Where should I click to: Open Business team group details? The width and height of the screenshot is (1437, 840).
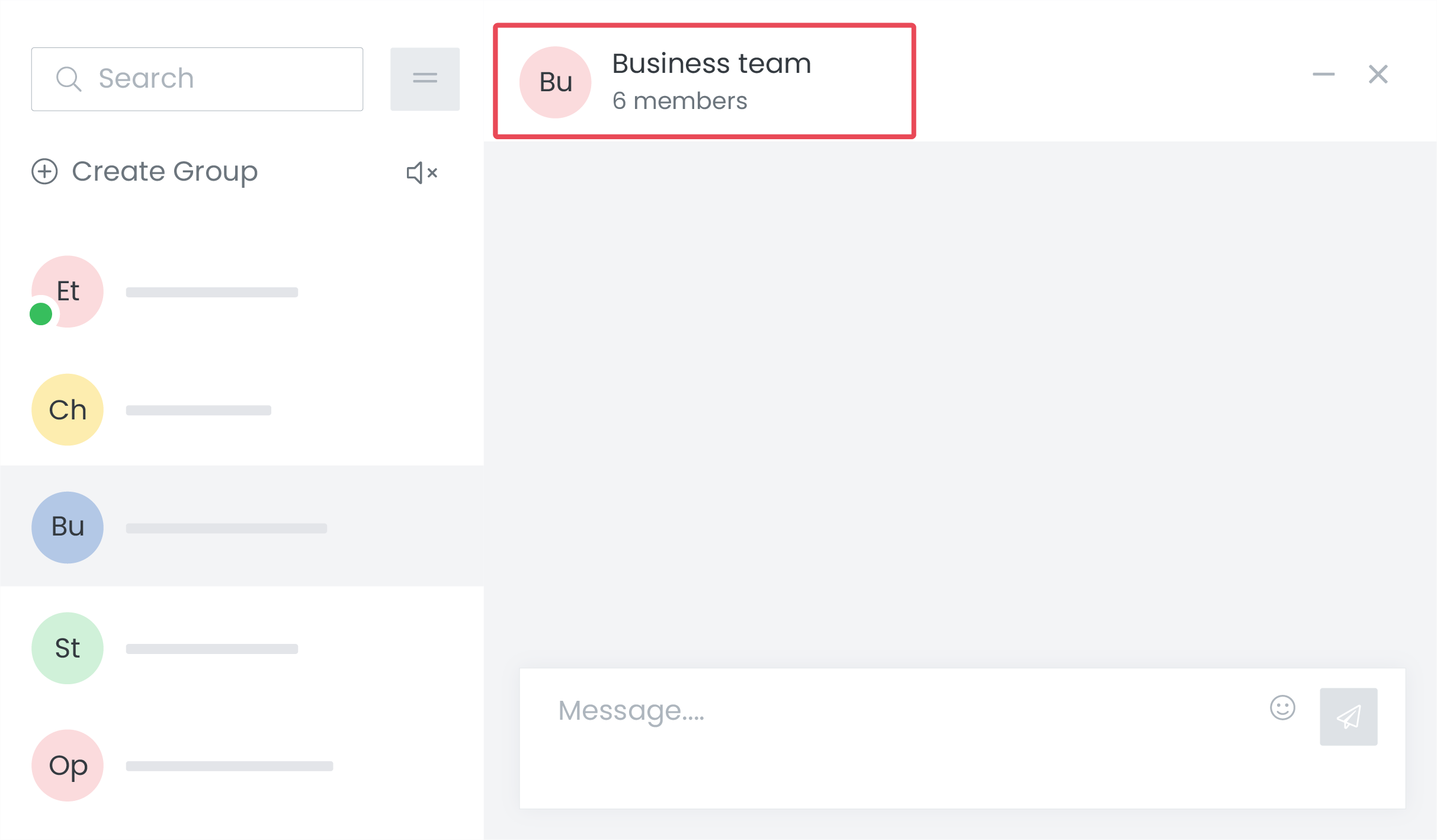click(x=711, y=64)
